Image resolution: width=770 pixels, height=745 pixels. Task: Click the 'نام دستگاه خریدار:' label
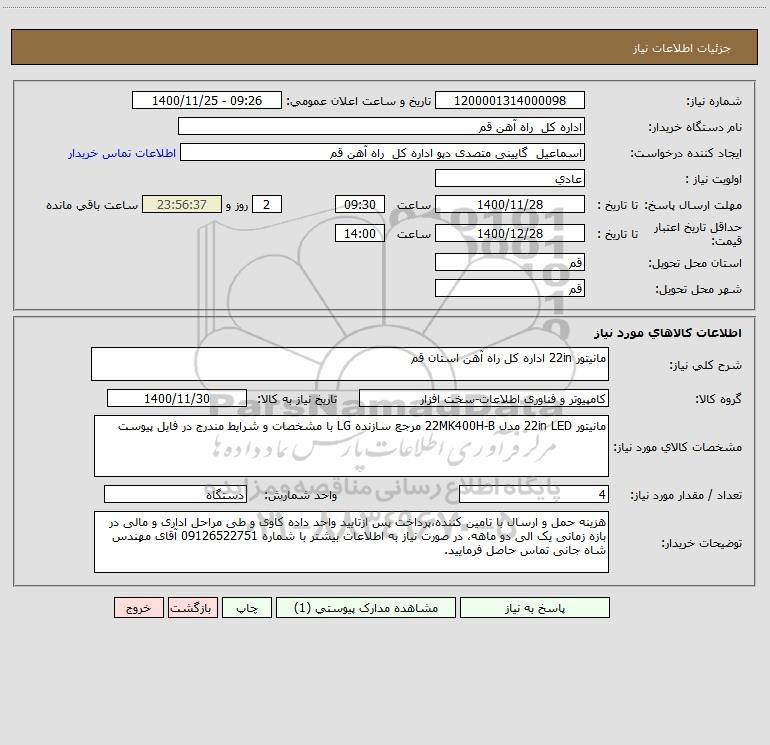coord(695,128)
